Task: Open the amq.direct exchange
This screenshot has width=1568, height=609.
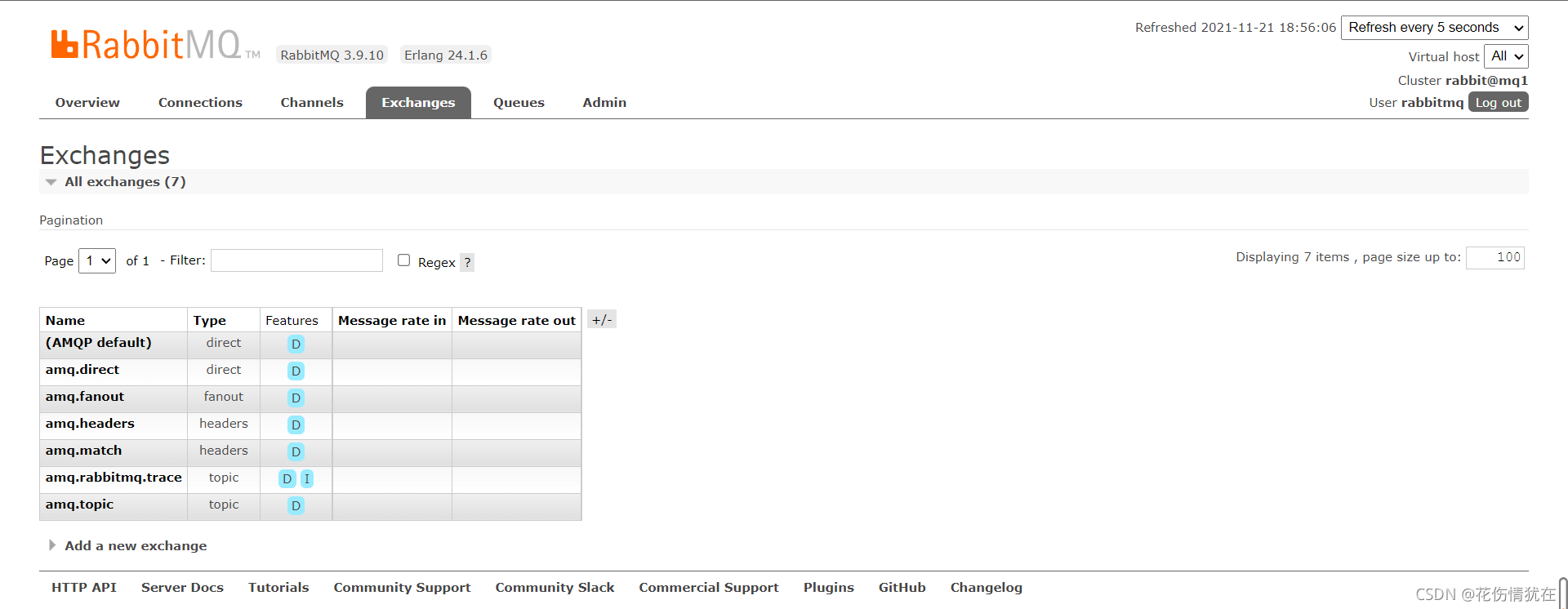Action: click(82, 369)
